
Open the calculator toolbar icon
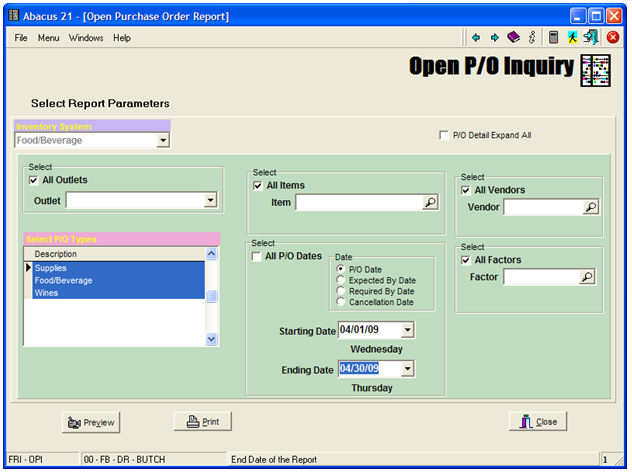coord(553,37)
